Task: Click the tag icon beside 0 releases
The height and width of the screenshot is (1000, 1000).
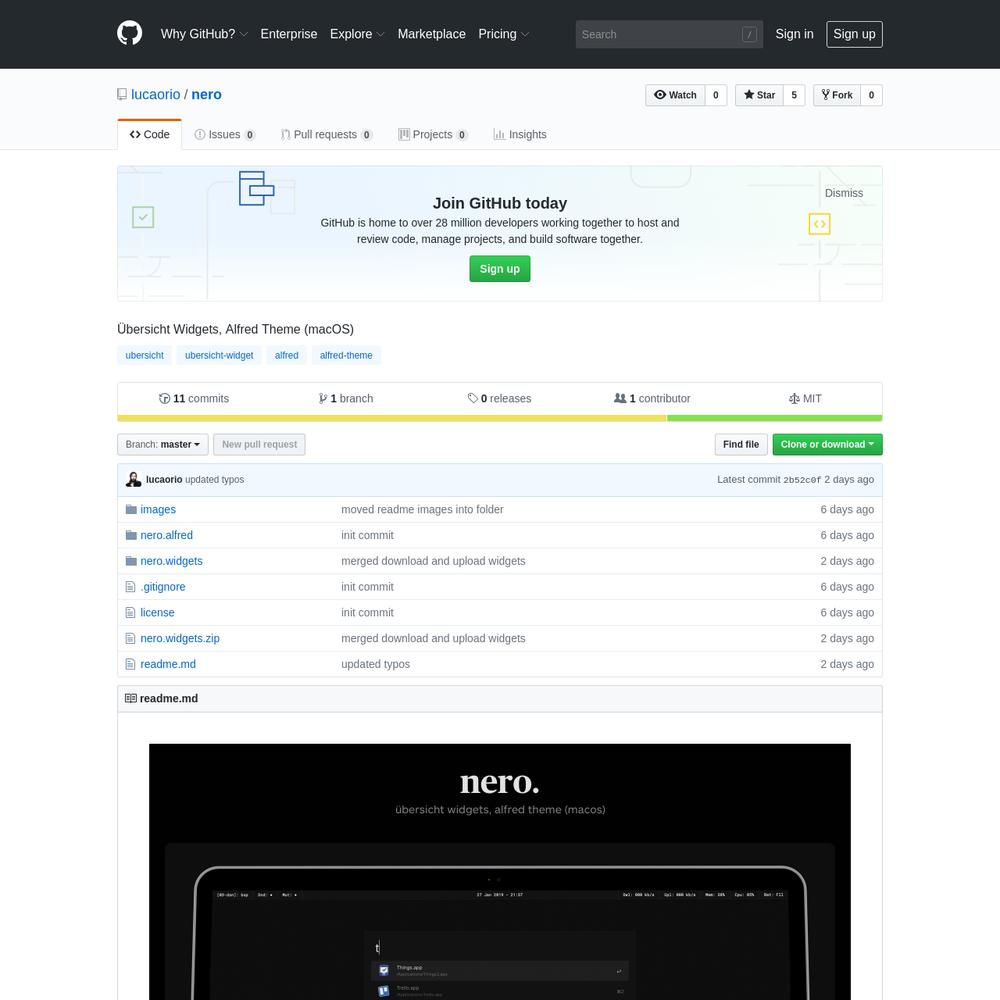Action: (x=473, y=398)
